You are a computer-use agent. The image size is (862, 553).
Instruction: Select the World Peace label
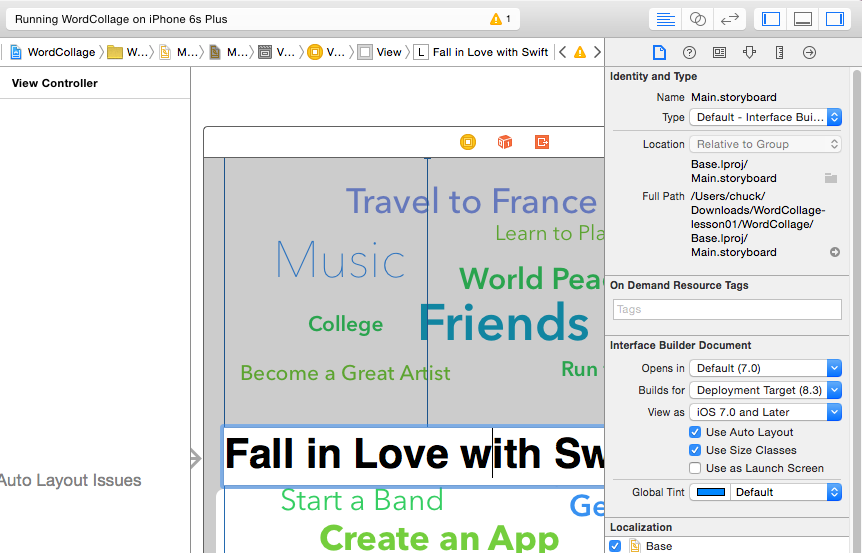point(532,279)
